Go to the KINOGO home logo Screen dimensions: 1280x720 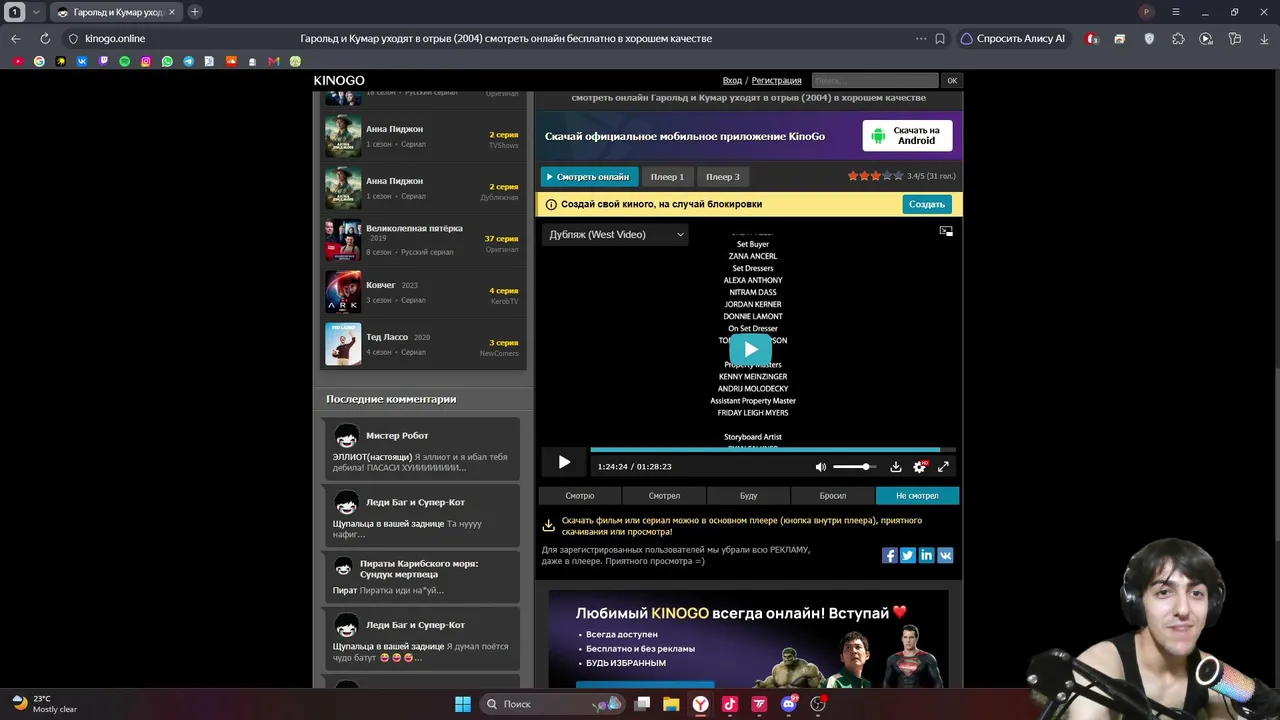click(339, 80)
